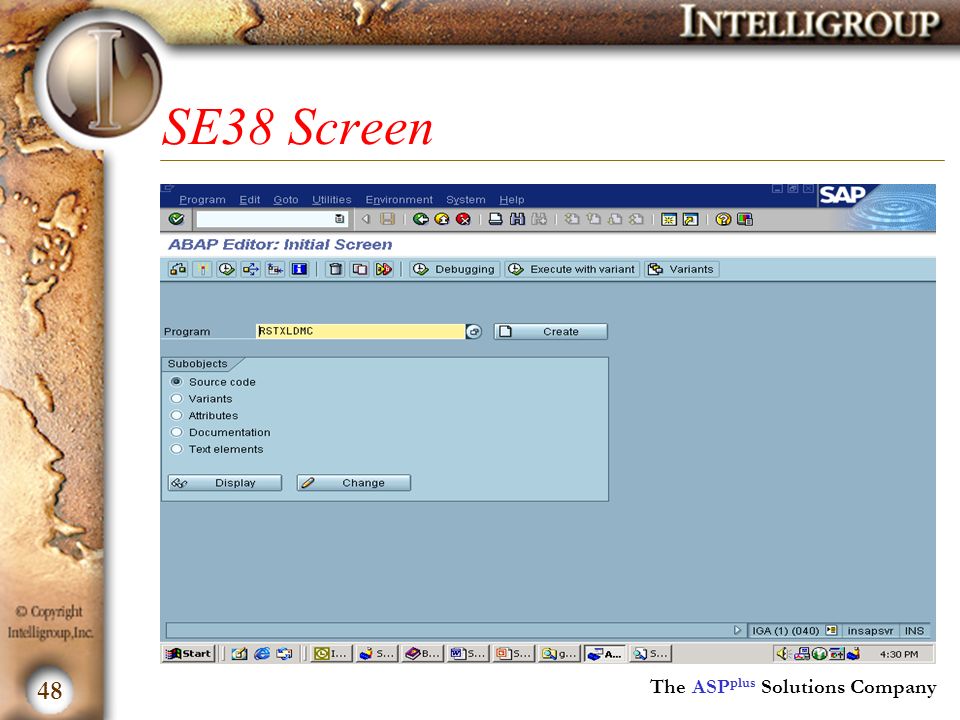Screen dimensions: 960x720
Task: Click the Copy program icon
Action: [x=360, y=269]
